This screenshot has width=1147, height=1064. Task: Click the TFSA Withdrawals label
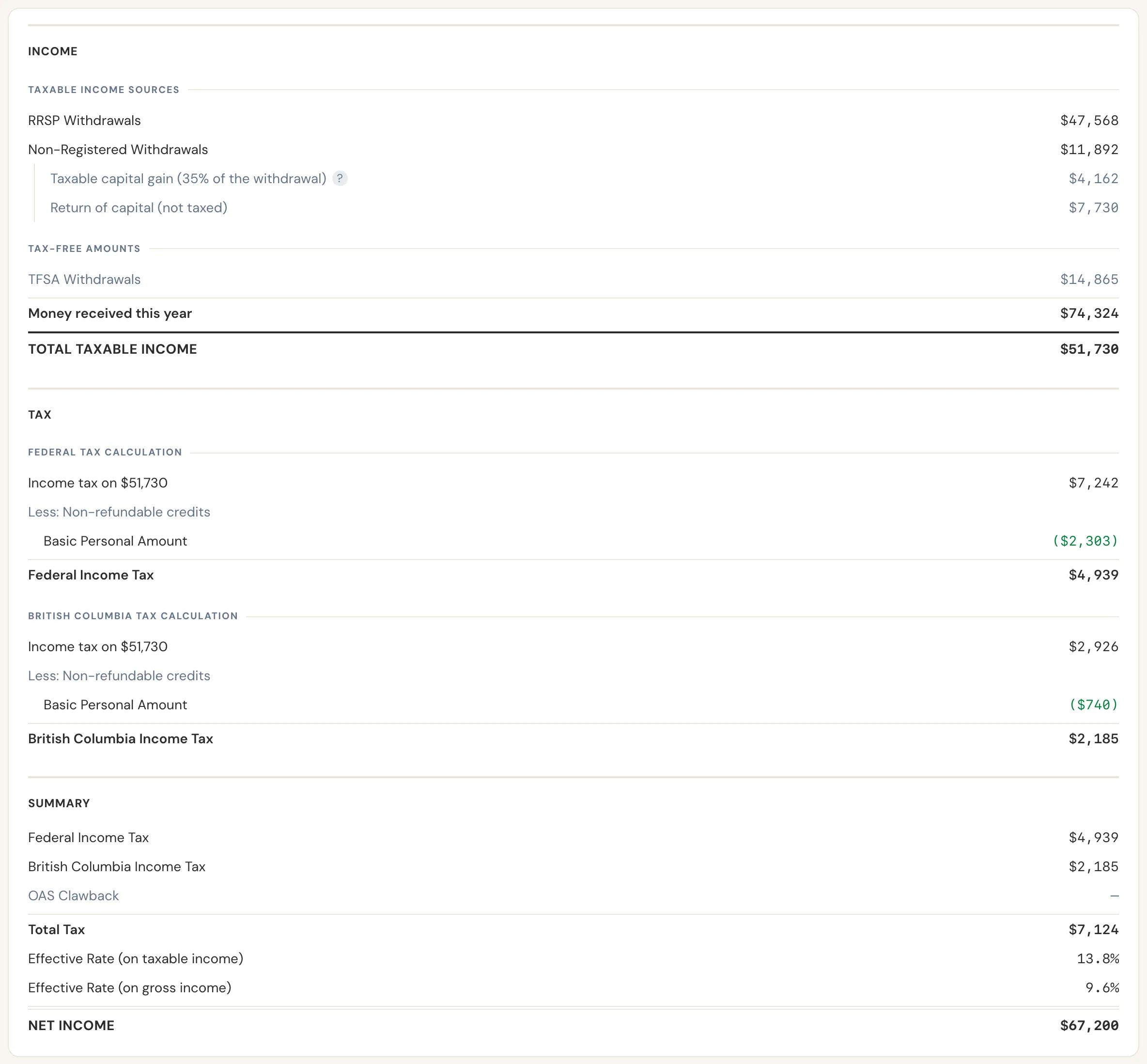85,279
